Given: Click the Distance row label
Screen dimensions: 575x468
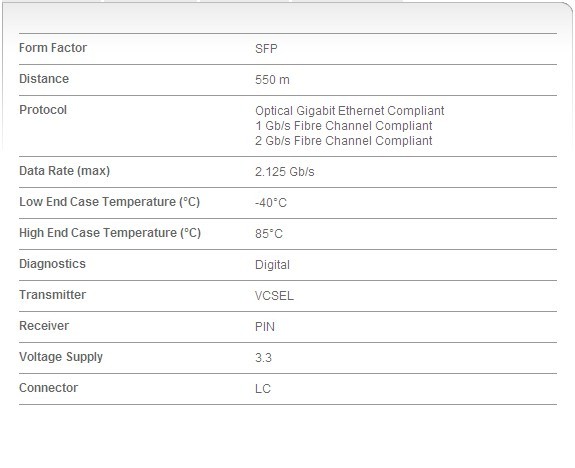Looking at the screenshot, I should coord(44,79).
